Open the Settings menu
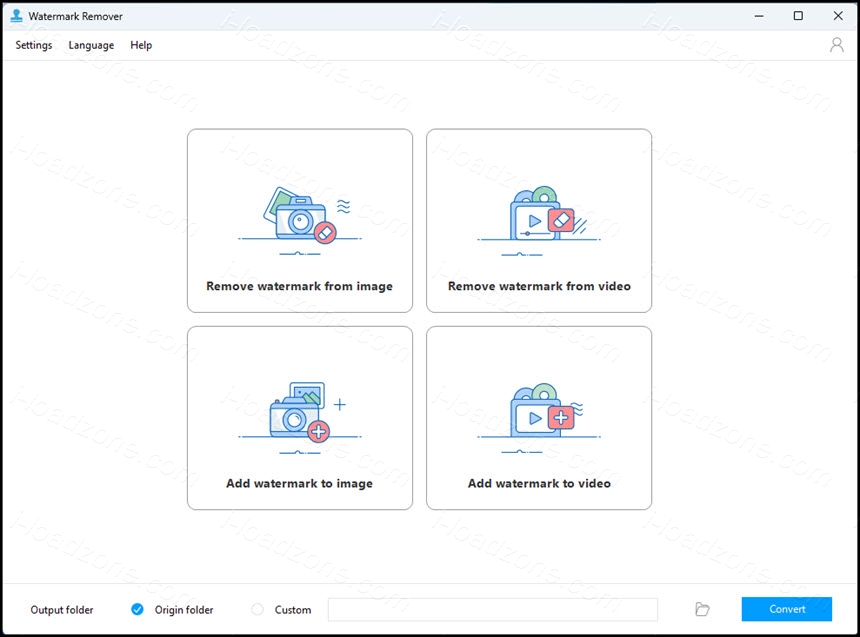 coord(33,45)
